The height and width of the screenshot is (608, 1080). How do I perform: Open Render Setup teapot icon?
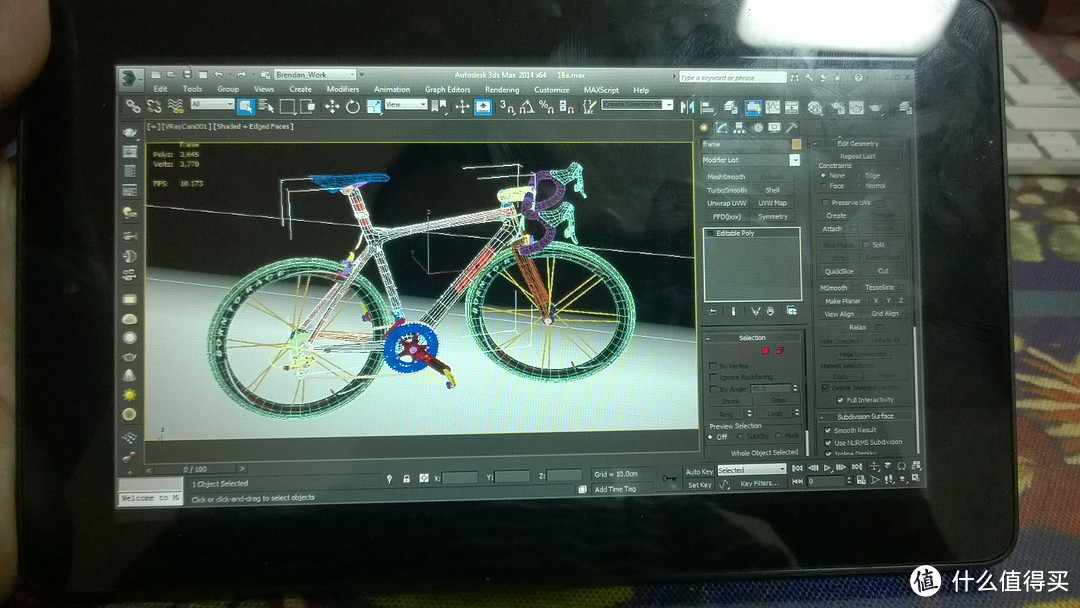click(x=837, y=108)
